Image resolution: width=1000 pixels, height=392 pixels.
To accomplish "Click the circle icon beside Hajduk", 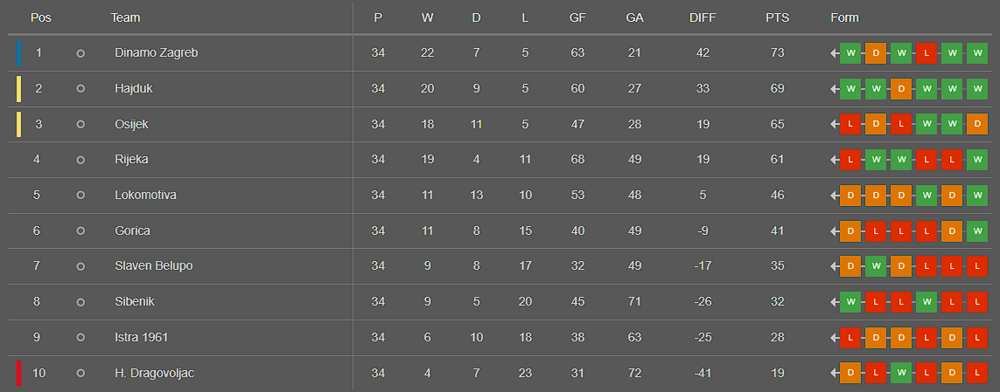I will (x=80, y=89).
